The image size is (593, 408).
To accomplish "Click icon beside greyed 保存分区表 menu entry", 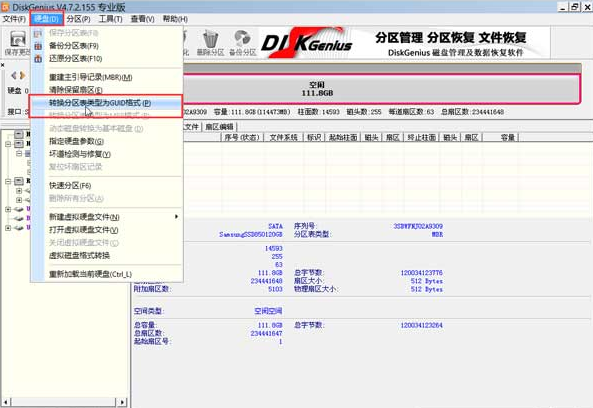I will coord(38,33).
